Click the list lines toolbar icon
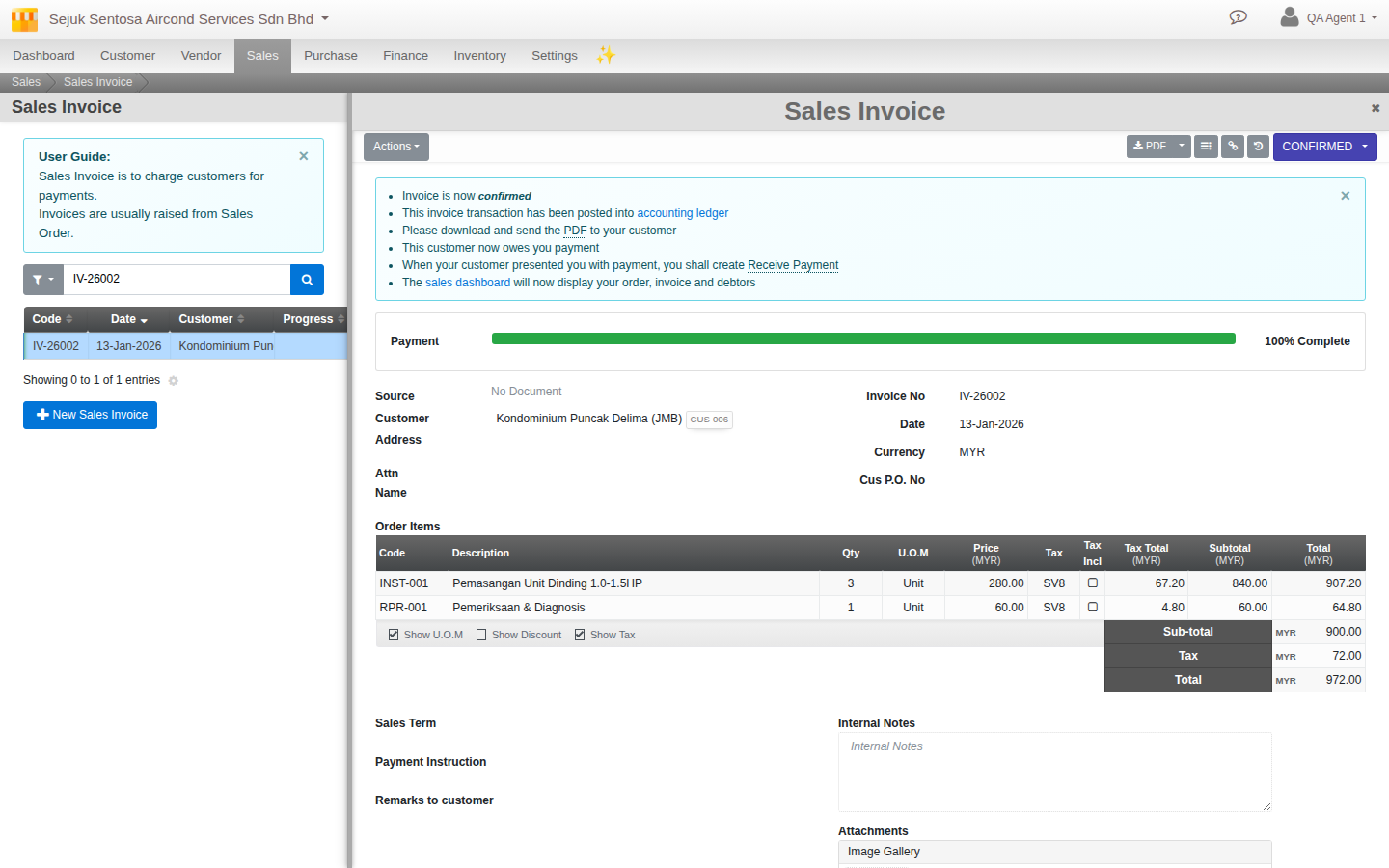The width and height of the screenshot is (1389, 868). tap(1206, 147)
